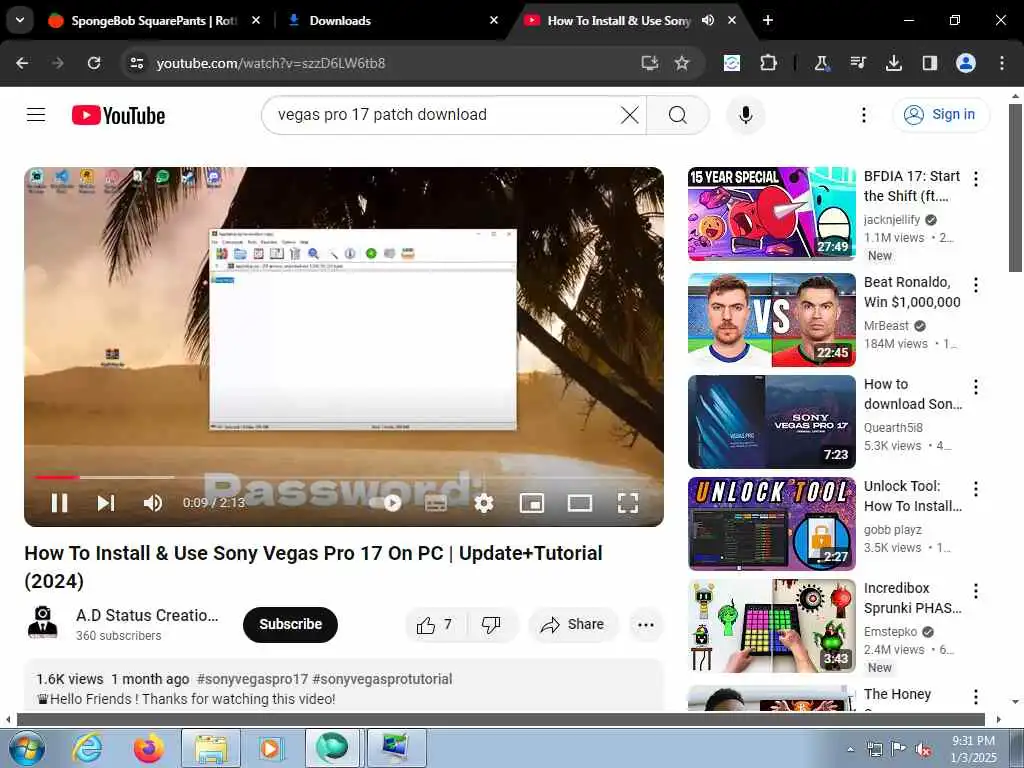Enter full screen mode
This screenshot has height=768, width=1024.
tap(628, 503)
